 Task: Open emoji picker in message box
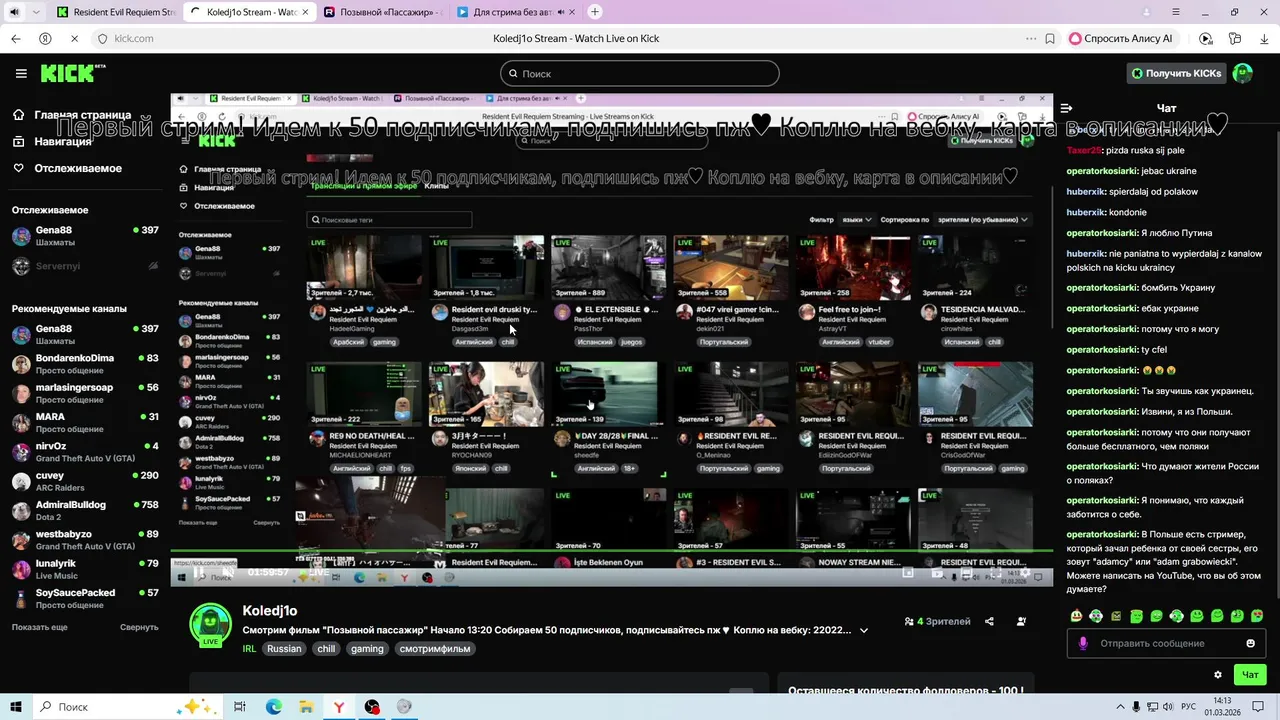(x=1250, y=643)
